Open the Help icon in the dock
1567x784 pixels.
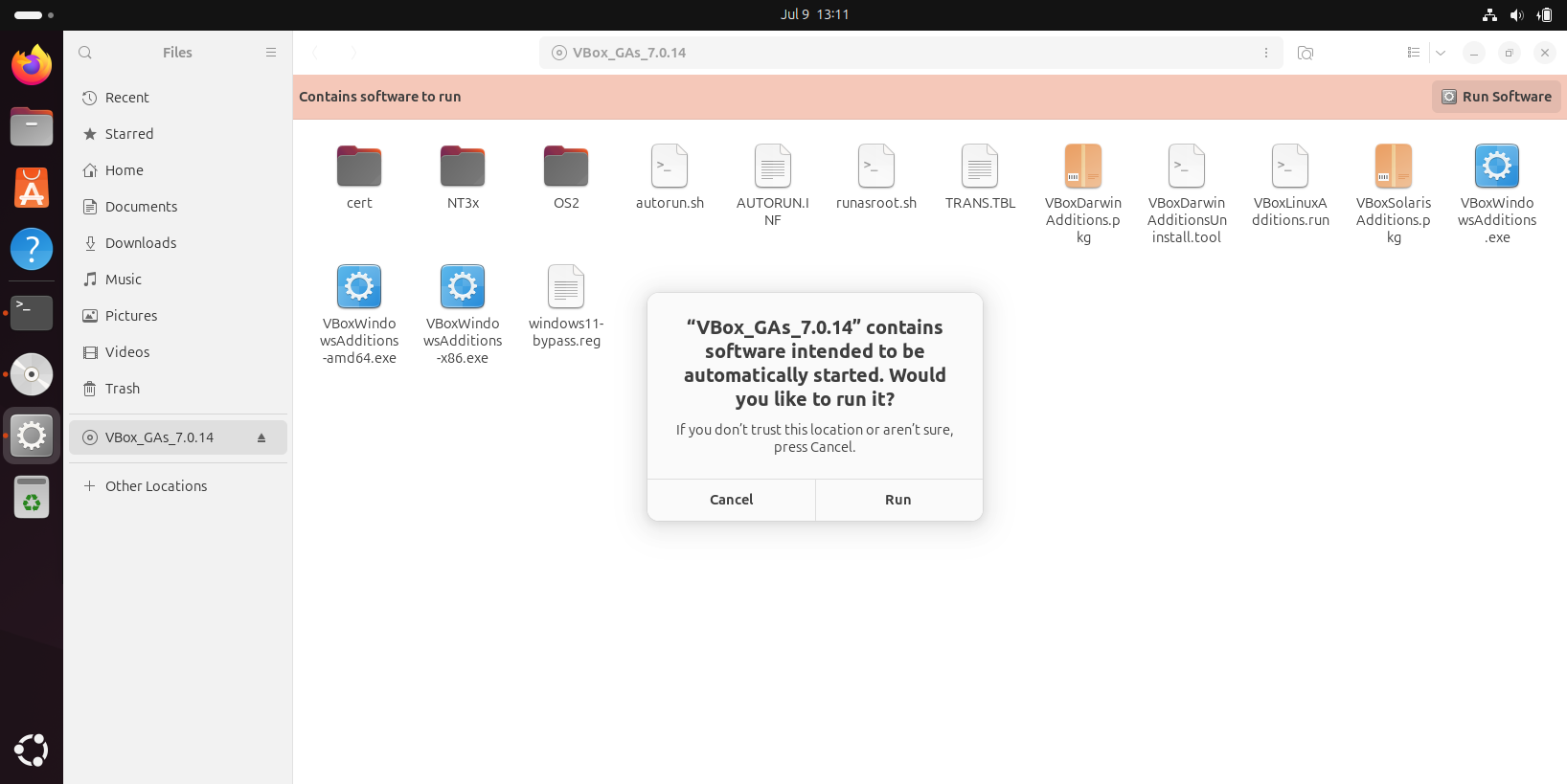(x=32, y=249)
